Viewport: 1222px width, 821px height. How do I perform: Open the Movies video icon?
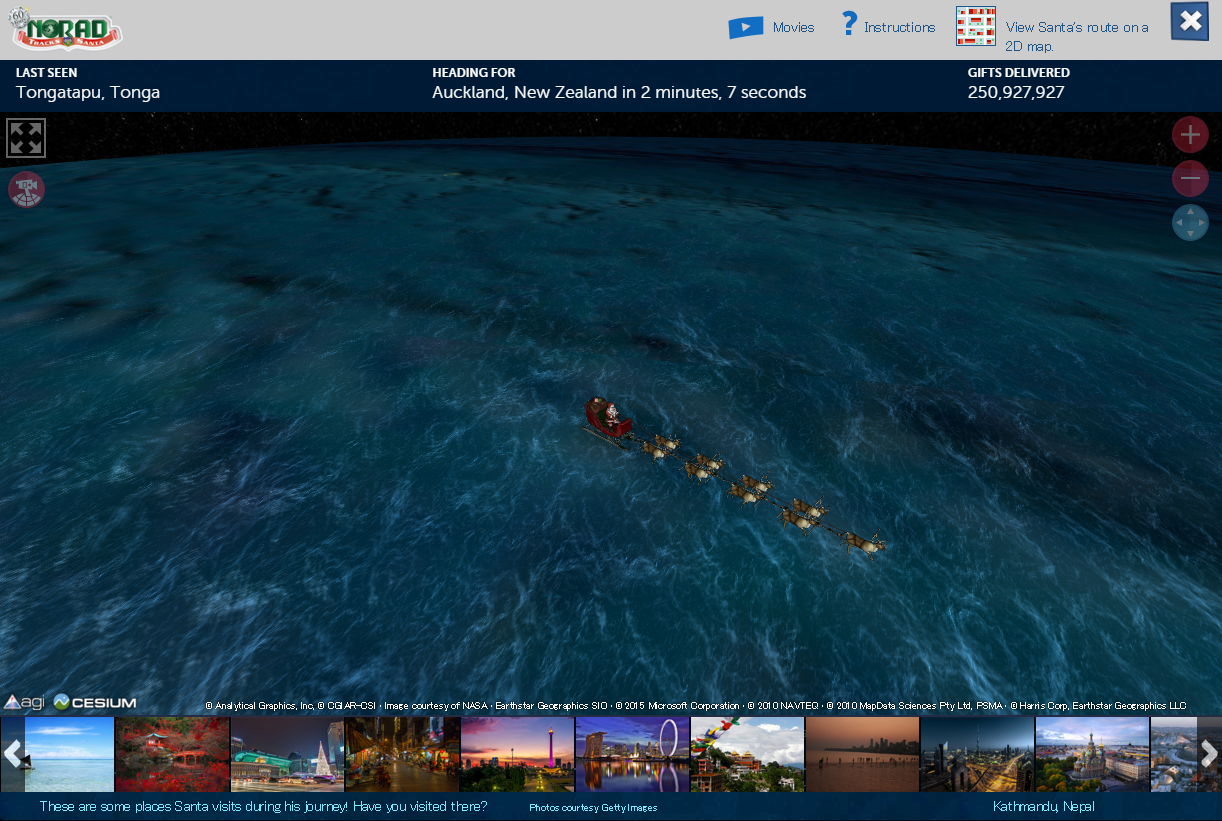(x=746, y=28)
